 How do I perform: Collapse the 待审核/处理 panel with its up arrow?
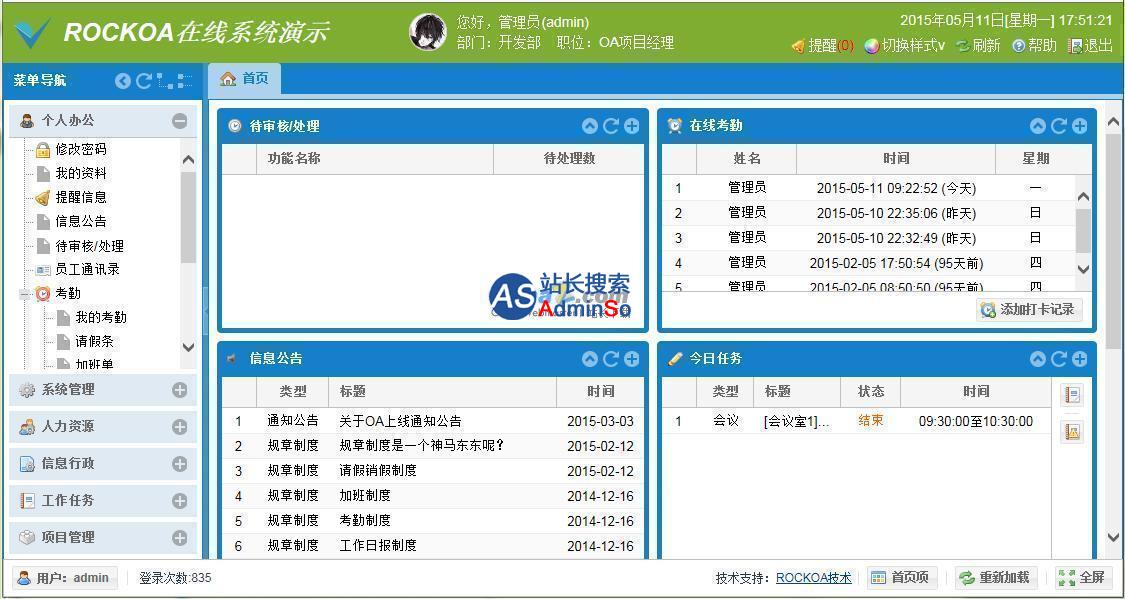(590, 126)
